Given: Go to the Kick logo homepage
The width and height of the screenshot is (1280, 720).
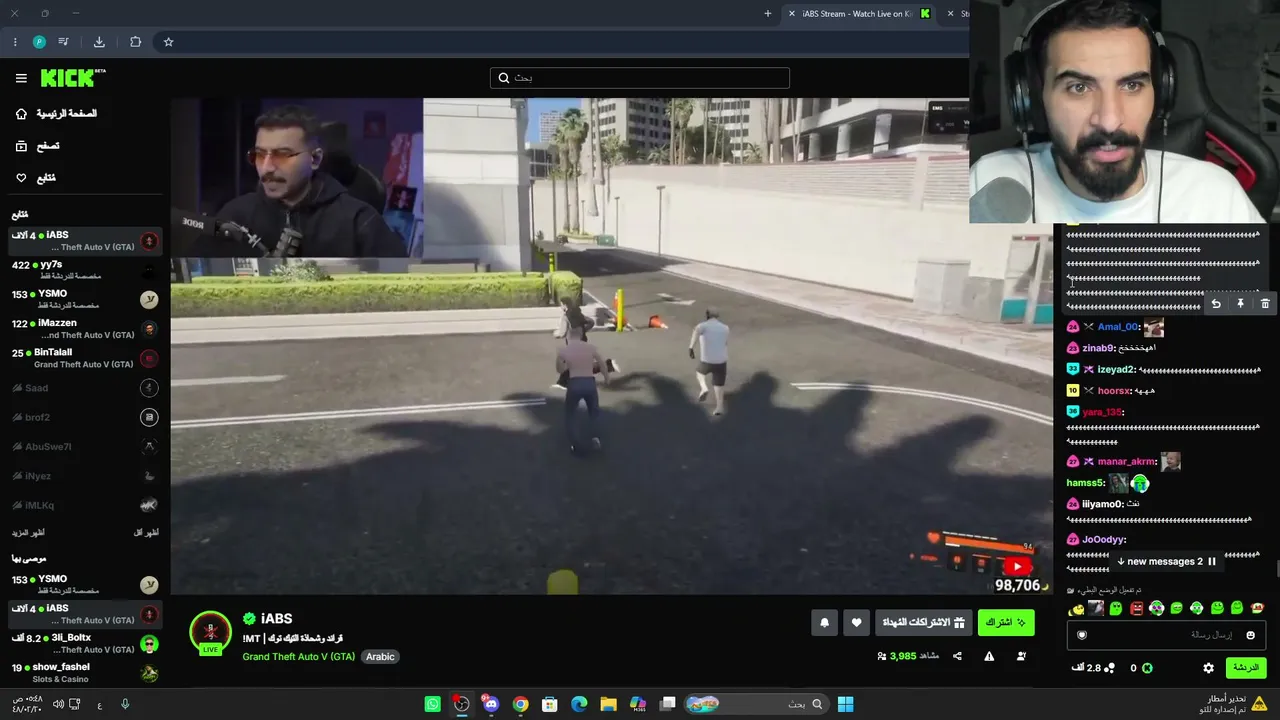Looking at the screenshot, I should pos(72,78).
